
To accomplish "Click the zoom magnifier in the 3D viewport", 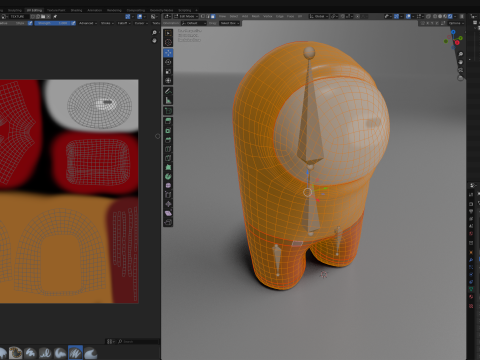I will [460, 54].
